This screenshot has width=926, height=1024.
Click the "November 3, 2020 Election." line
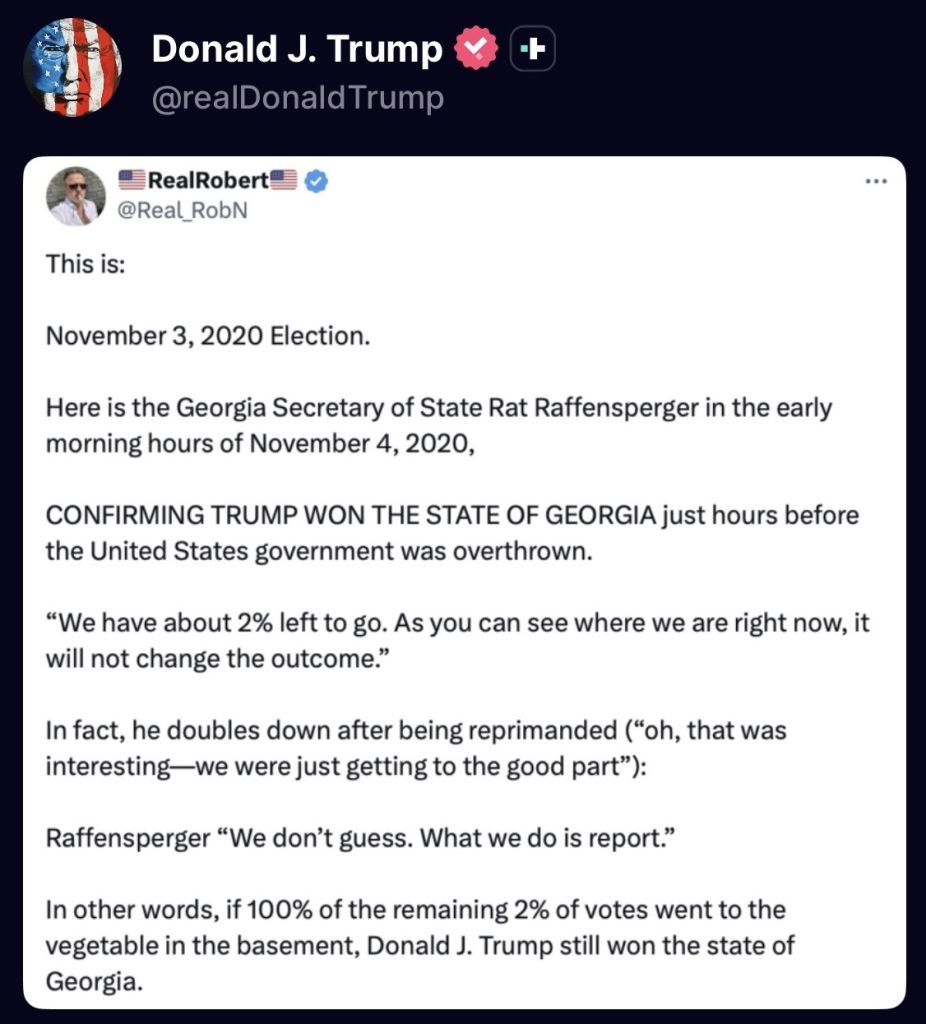[x=208, y=336]
